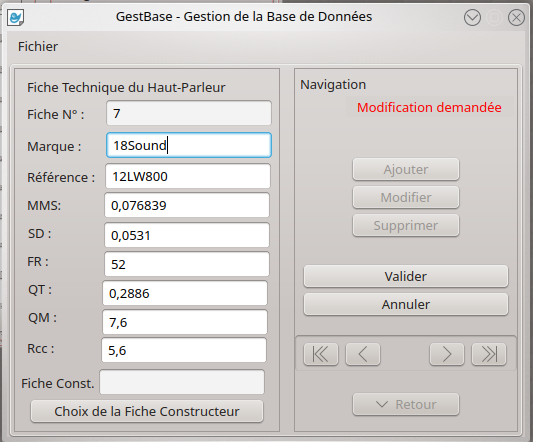Go to the next record

click(447, 354)
